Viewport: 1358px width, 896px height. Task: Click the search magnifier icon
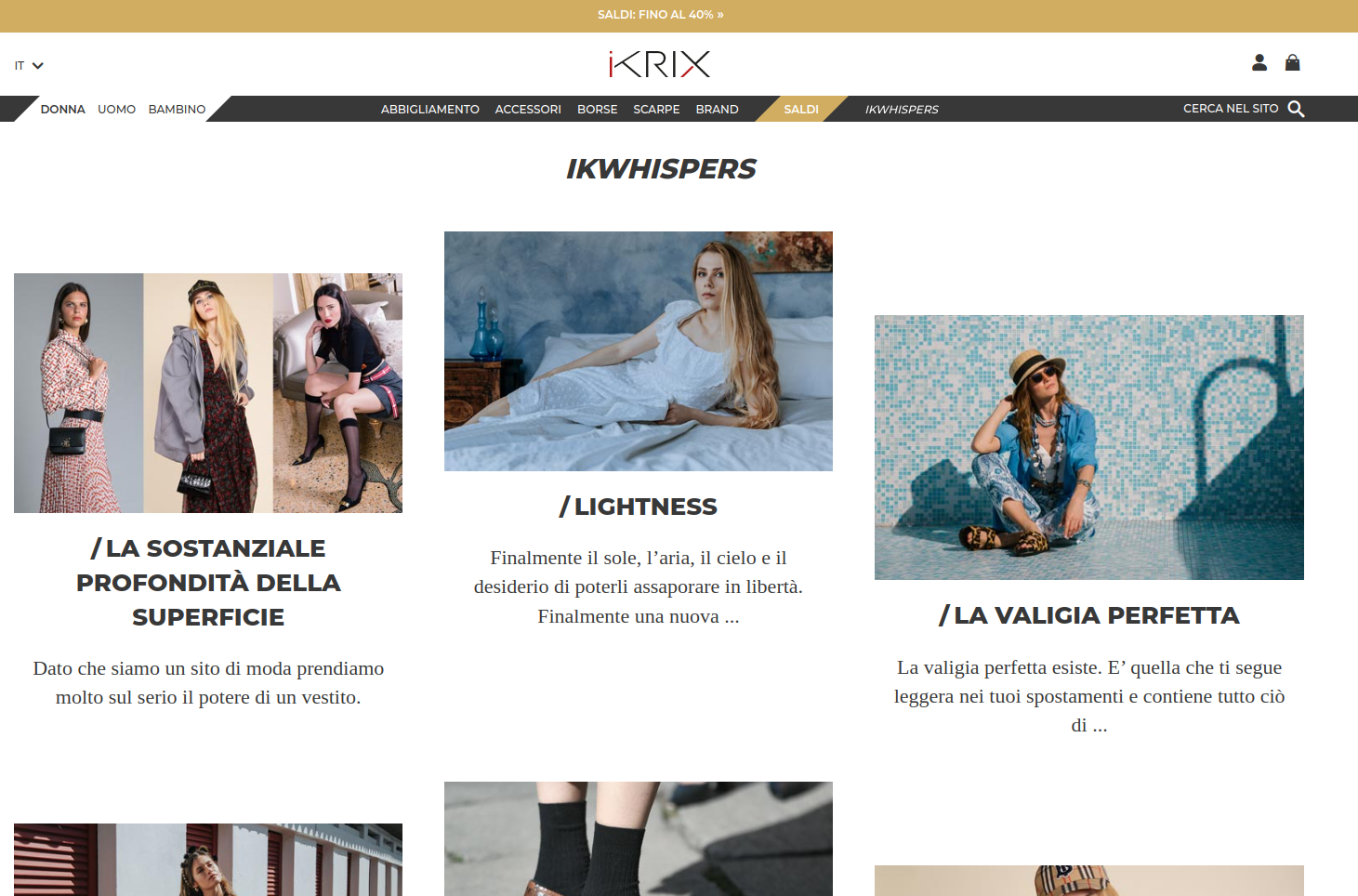(x=1296, y=109)
